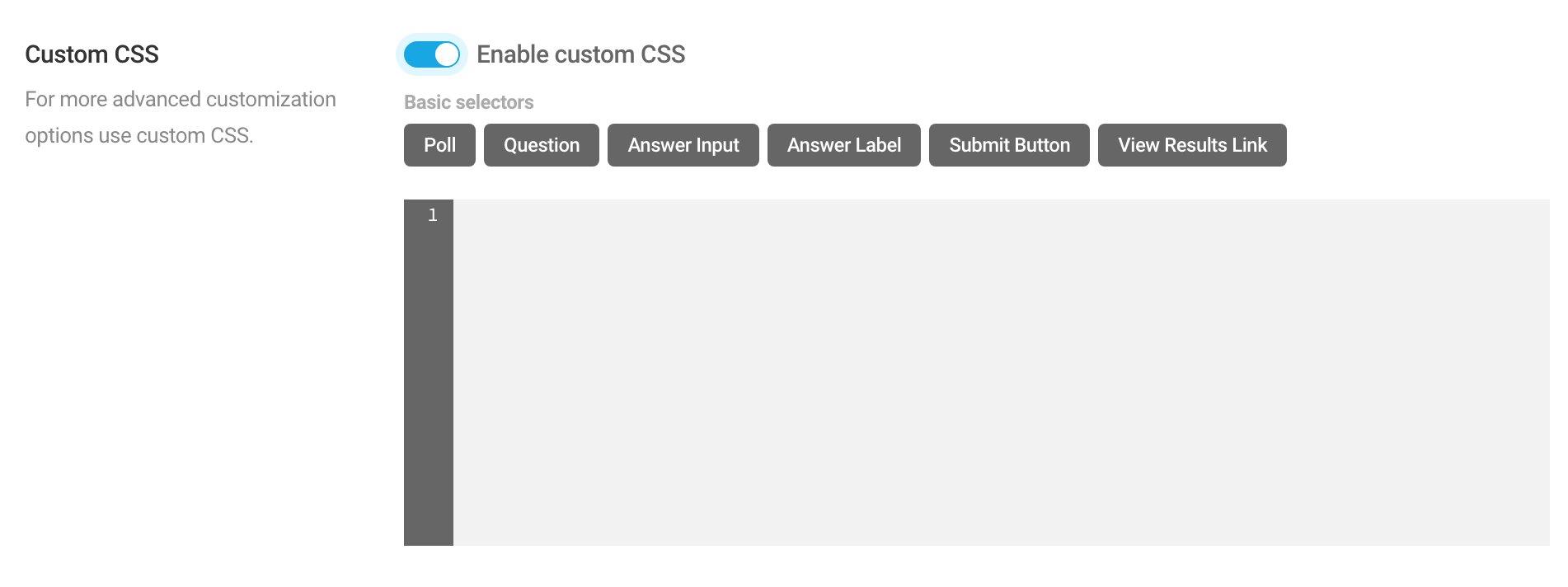Insert the Poll selector
1568x587 pixels.
pyautogui.click(x=439, y=145)
